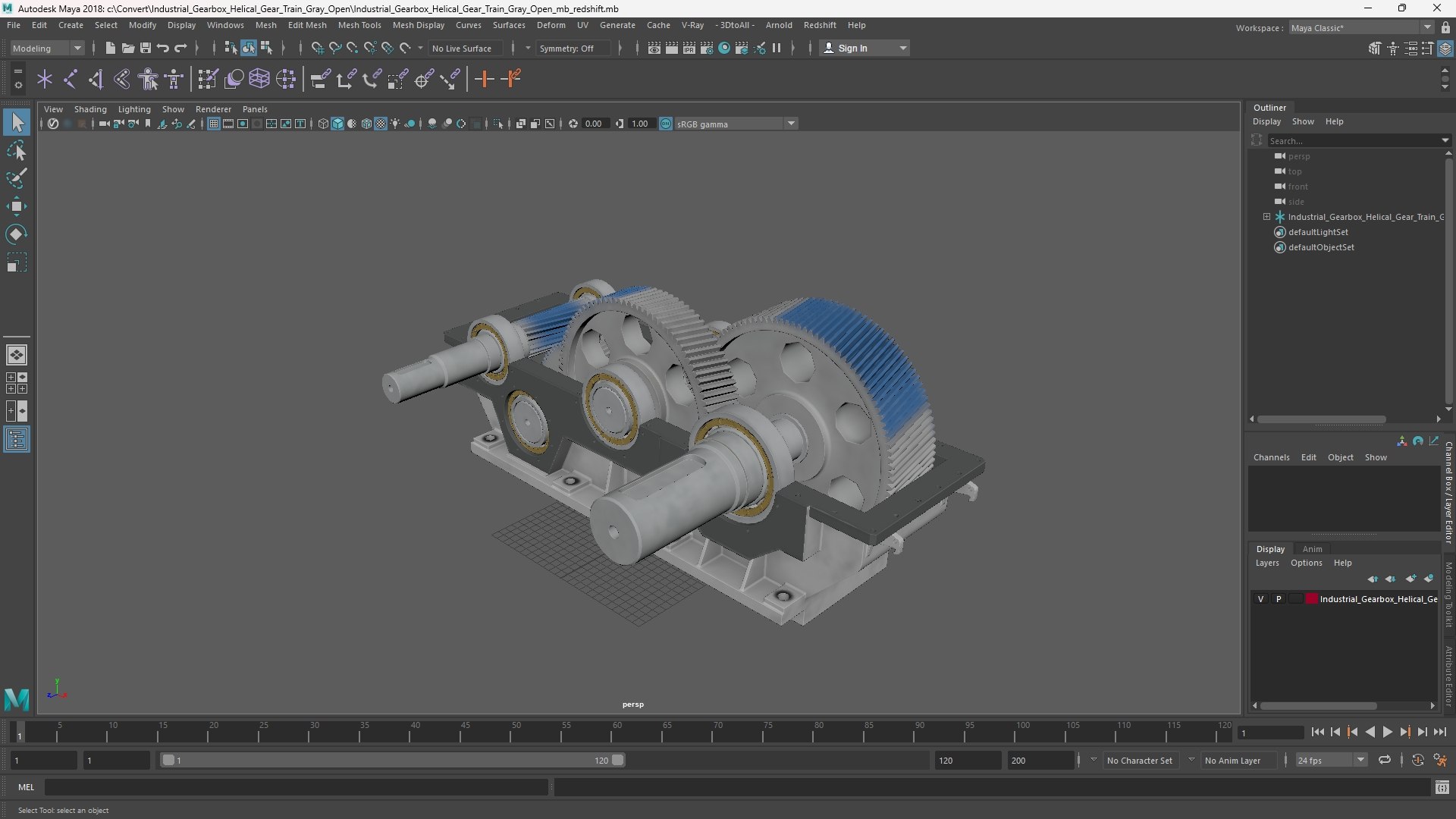Play animation forward button

(x=1387, y=732)
